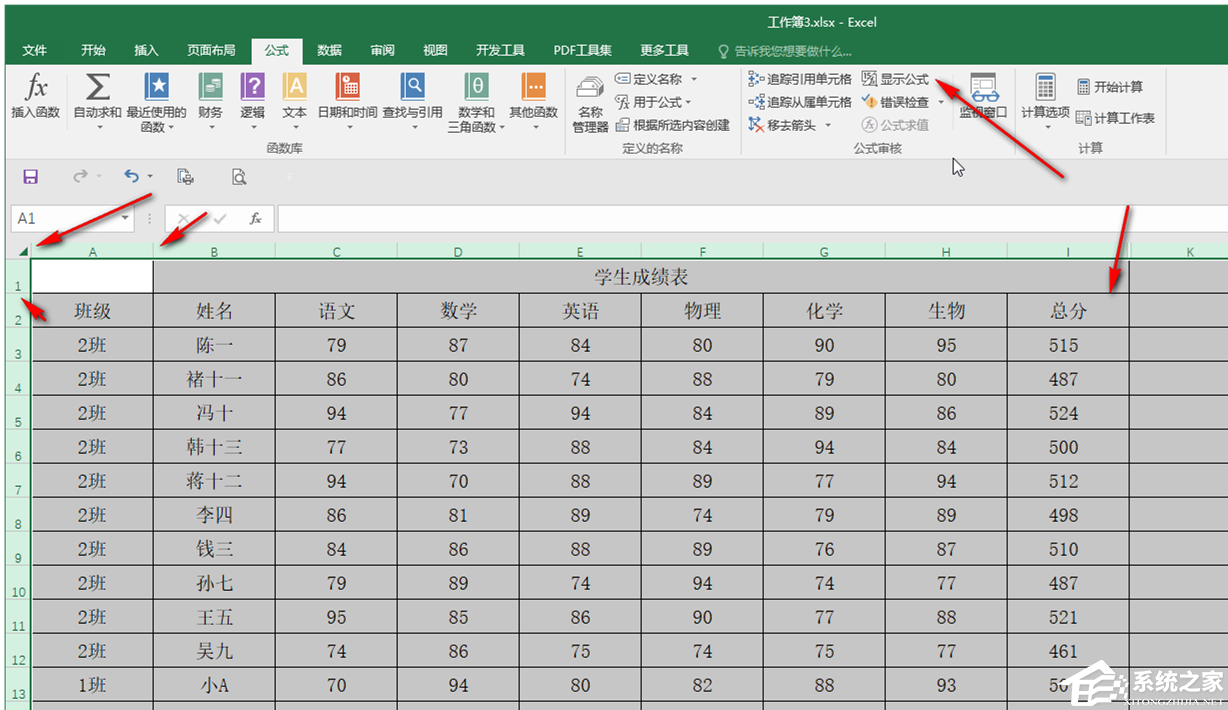Click the 开始计算 (Calculate Now) button

[1109, 87]
